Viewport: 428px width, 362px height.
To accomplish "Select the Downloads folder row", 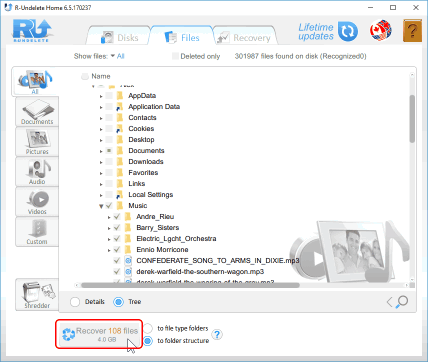I will pyautogui.click(x=146, y=162).
